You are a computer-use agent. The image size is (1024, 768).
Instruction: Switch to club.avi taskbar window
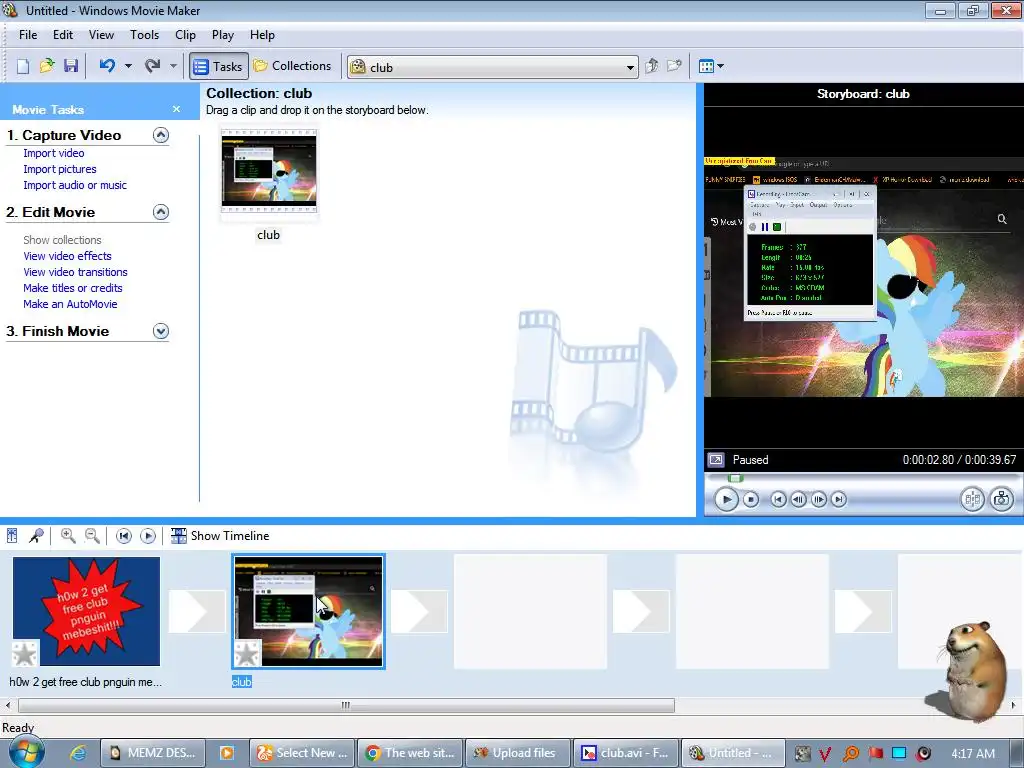click(x=626, y=753)
